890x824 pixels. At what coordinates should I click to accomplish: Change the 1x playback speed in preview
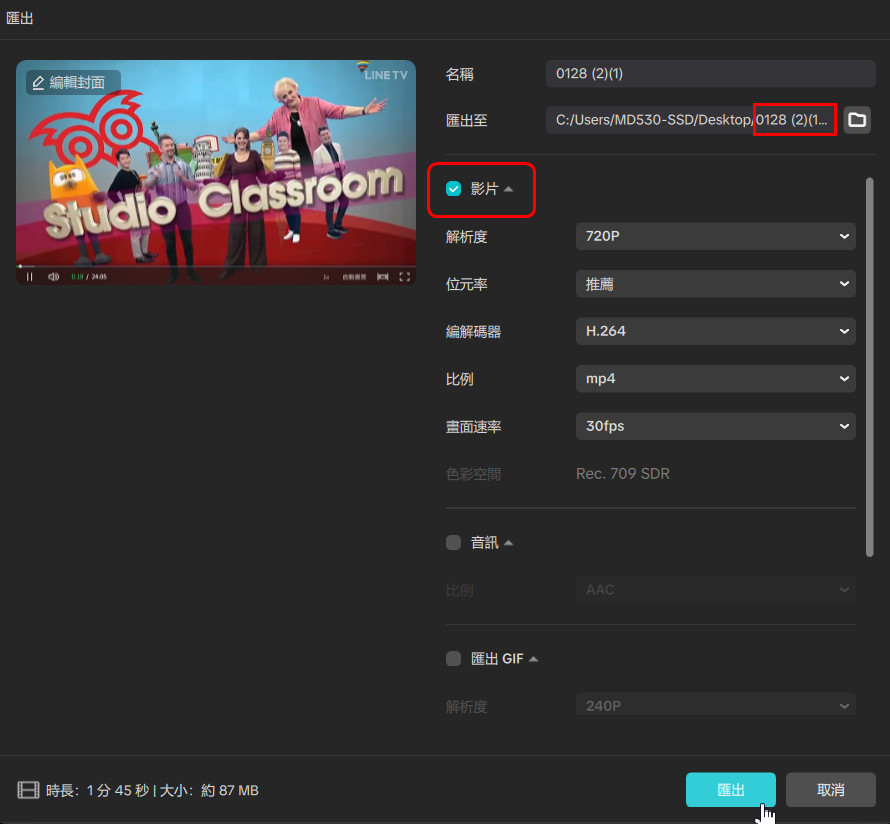(326, 277)
